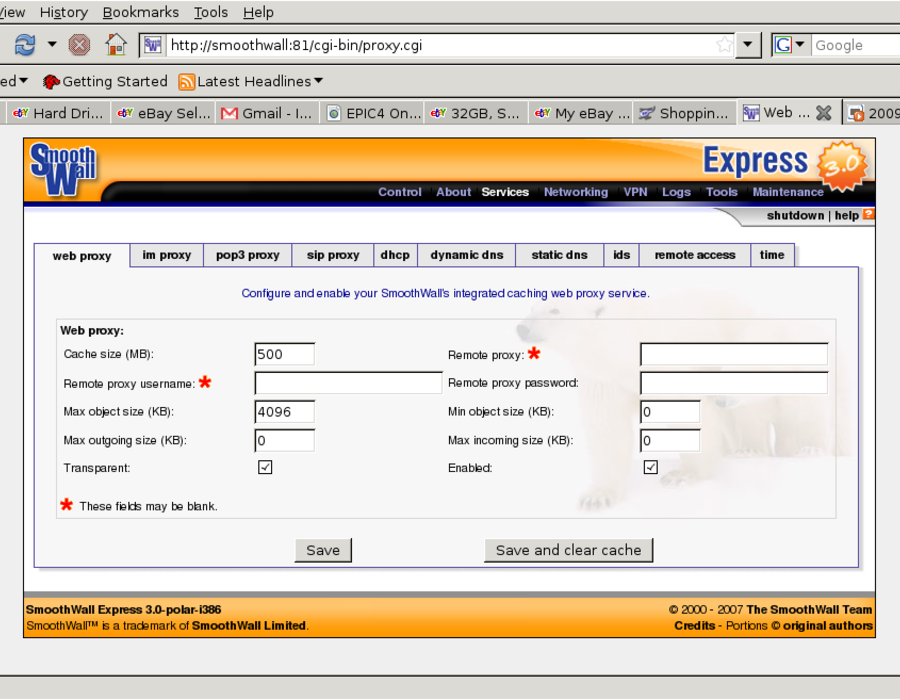Viewport: 900px width, 700px height.
Task: Open the Credits link in footer
Action: tap(695, 625)
